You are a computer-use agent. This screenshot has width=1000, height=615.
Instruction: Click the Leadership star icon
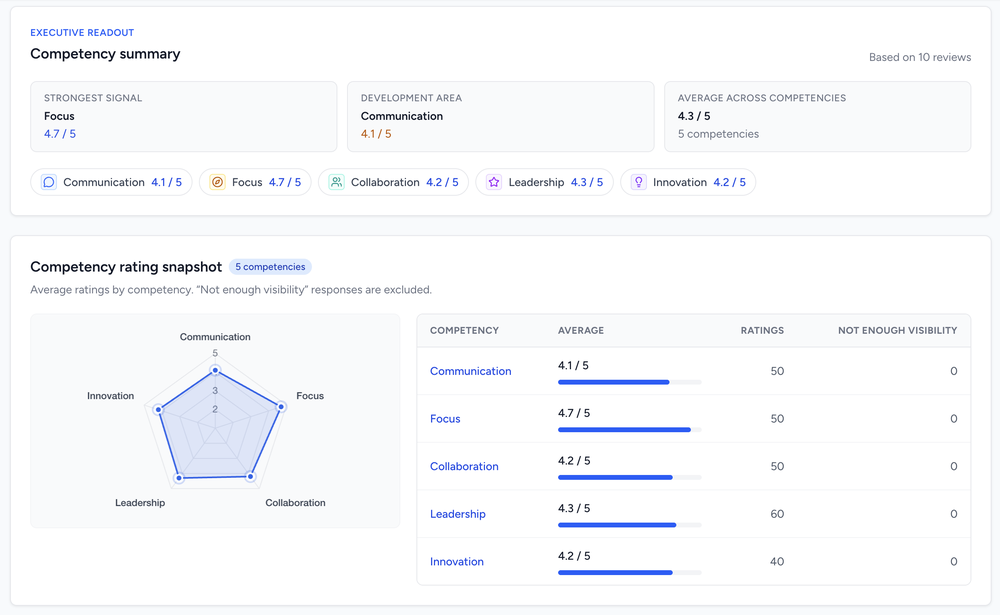[x=494, y=182]
